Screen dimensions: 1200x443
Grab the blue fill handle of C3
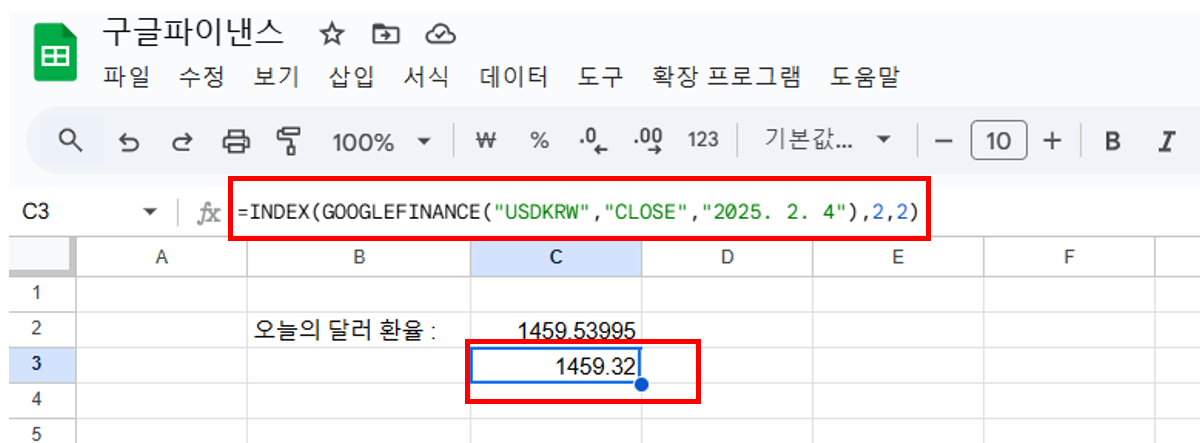pos(641,384)
